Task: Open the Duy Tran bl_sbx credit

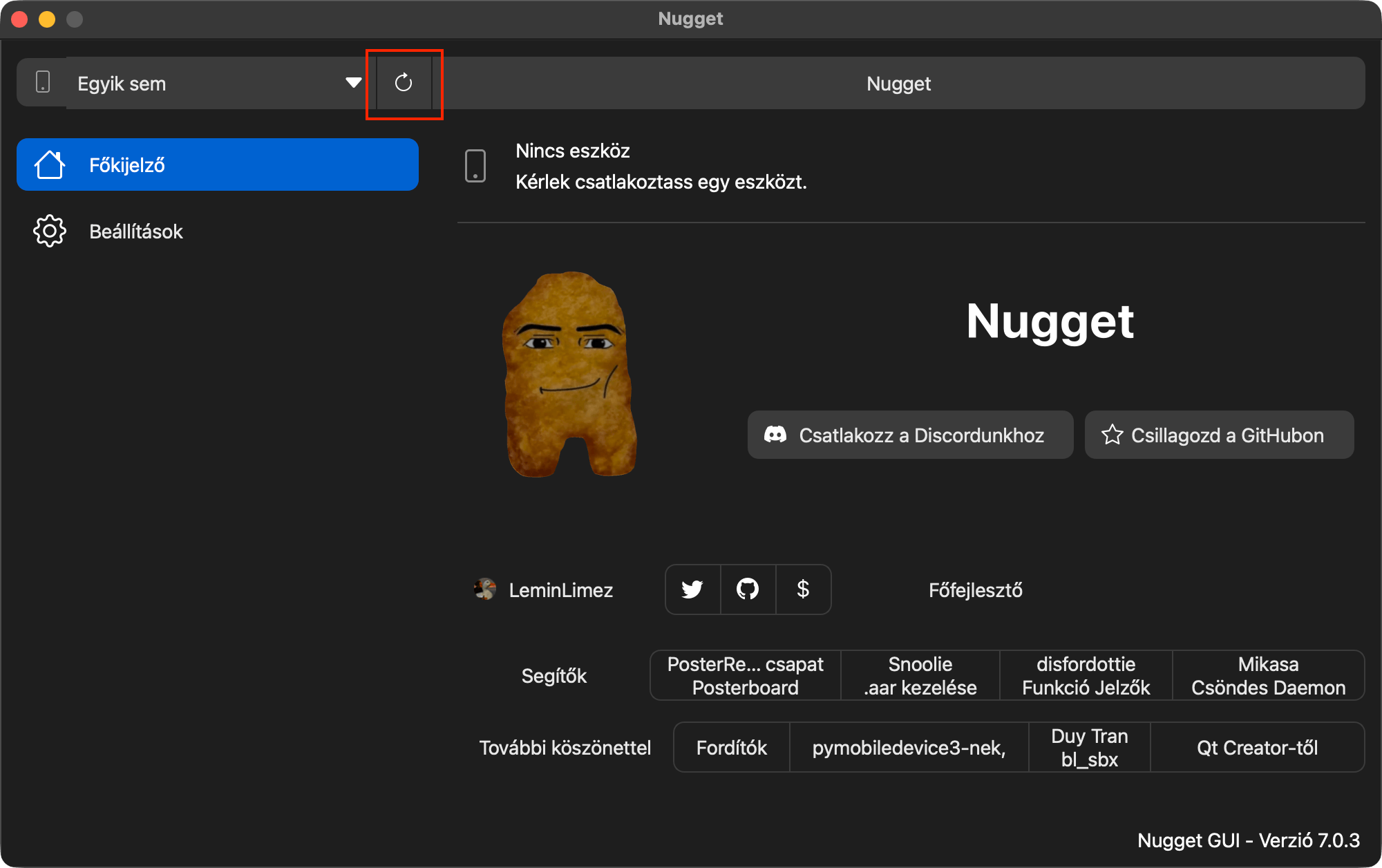Action: [1089, 748]
